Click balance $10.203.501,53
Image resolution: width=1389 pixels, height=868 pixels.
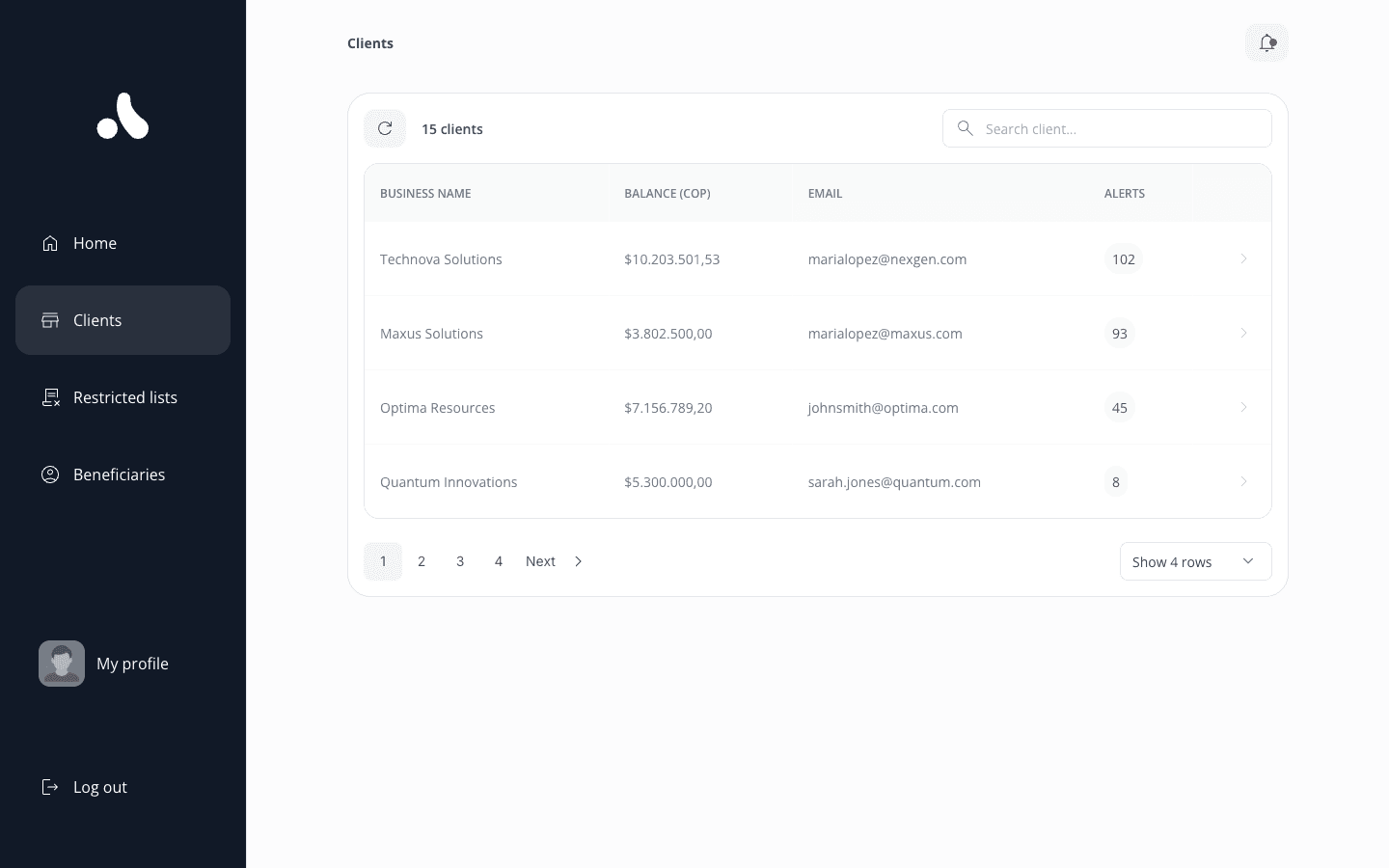click(x=672, y=258)
